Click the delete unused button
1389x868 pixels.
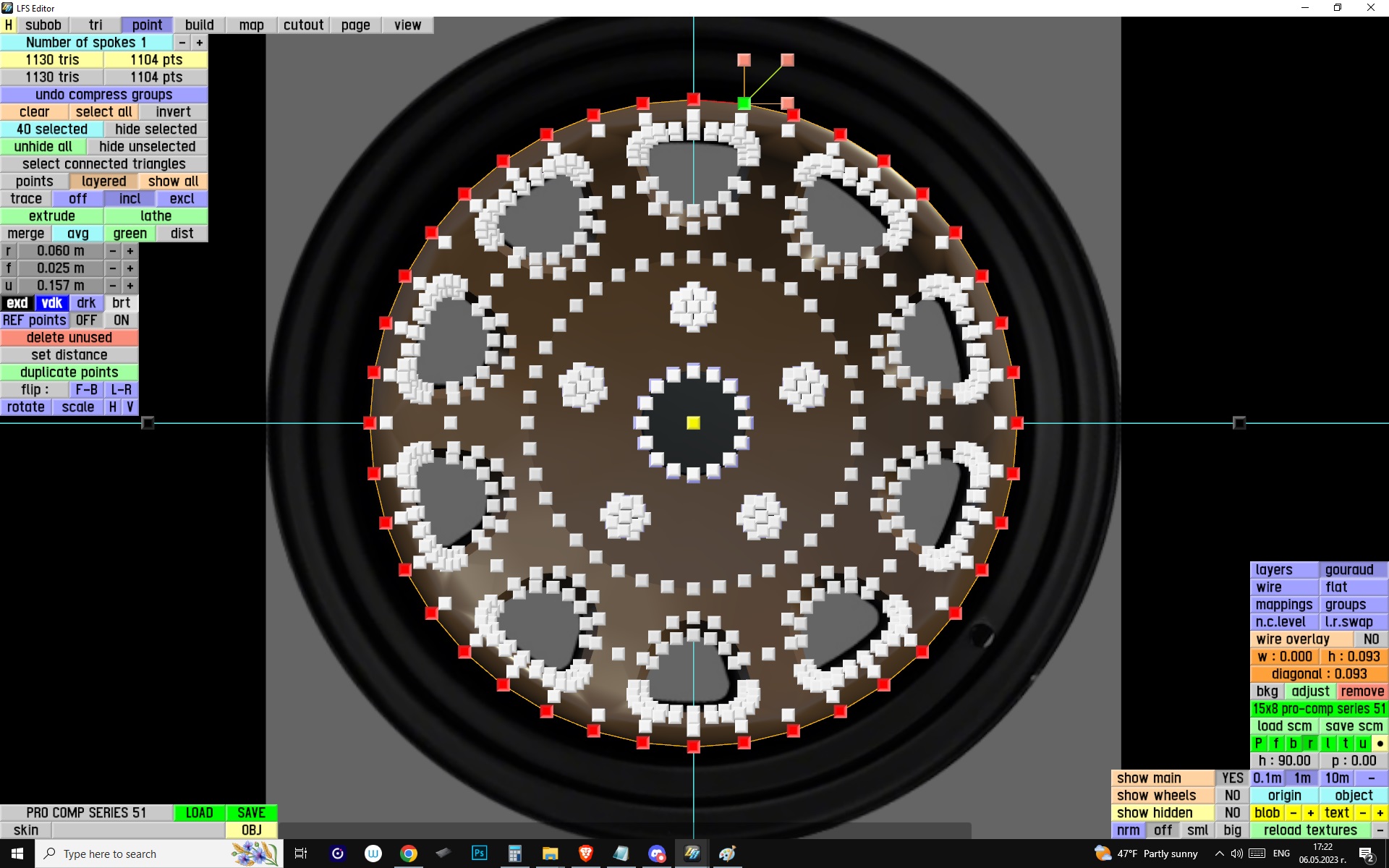tap(69, 338)
